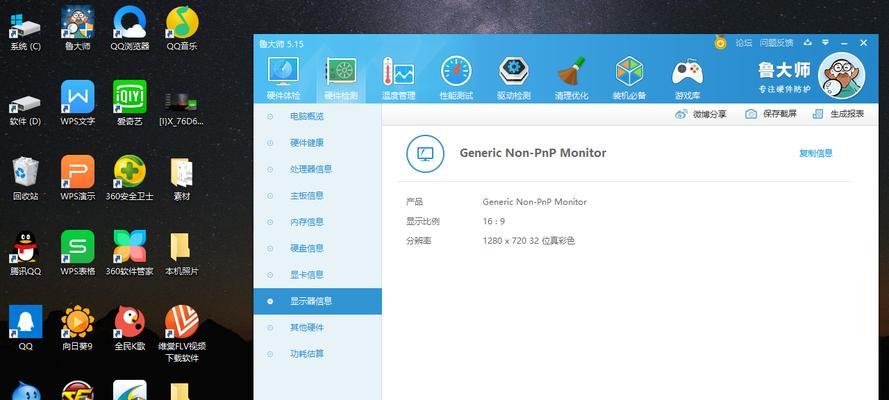Open 驱动检测 driver detection

click(514, 79)
